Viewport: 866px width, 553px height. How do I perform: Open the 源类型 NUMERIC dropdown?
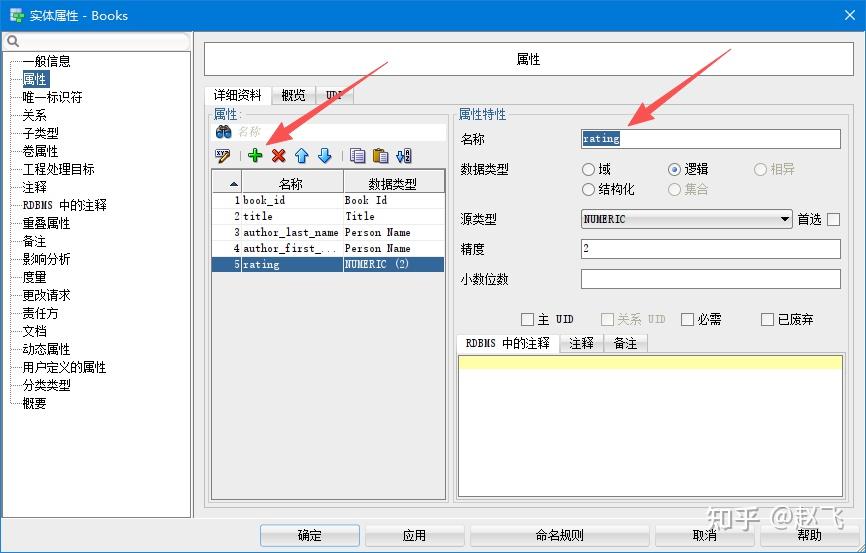click(687, 219)
